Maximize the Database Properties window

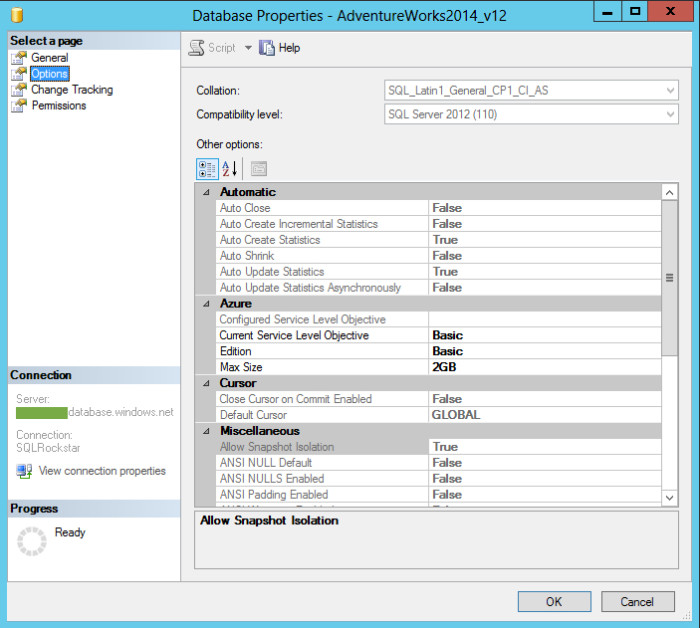635,12
